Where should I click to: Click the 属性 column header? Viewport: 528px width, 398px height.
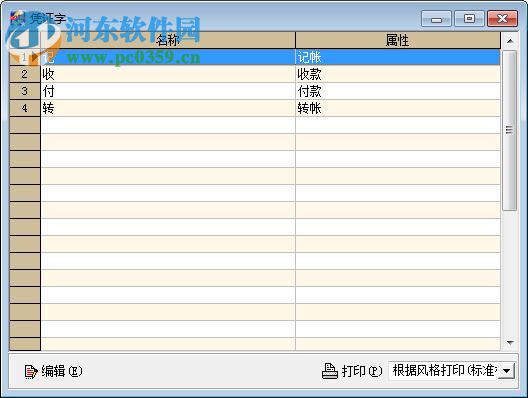(398, 40)
